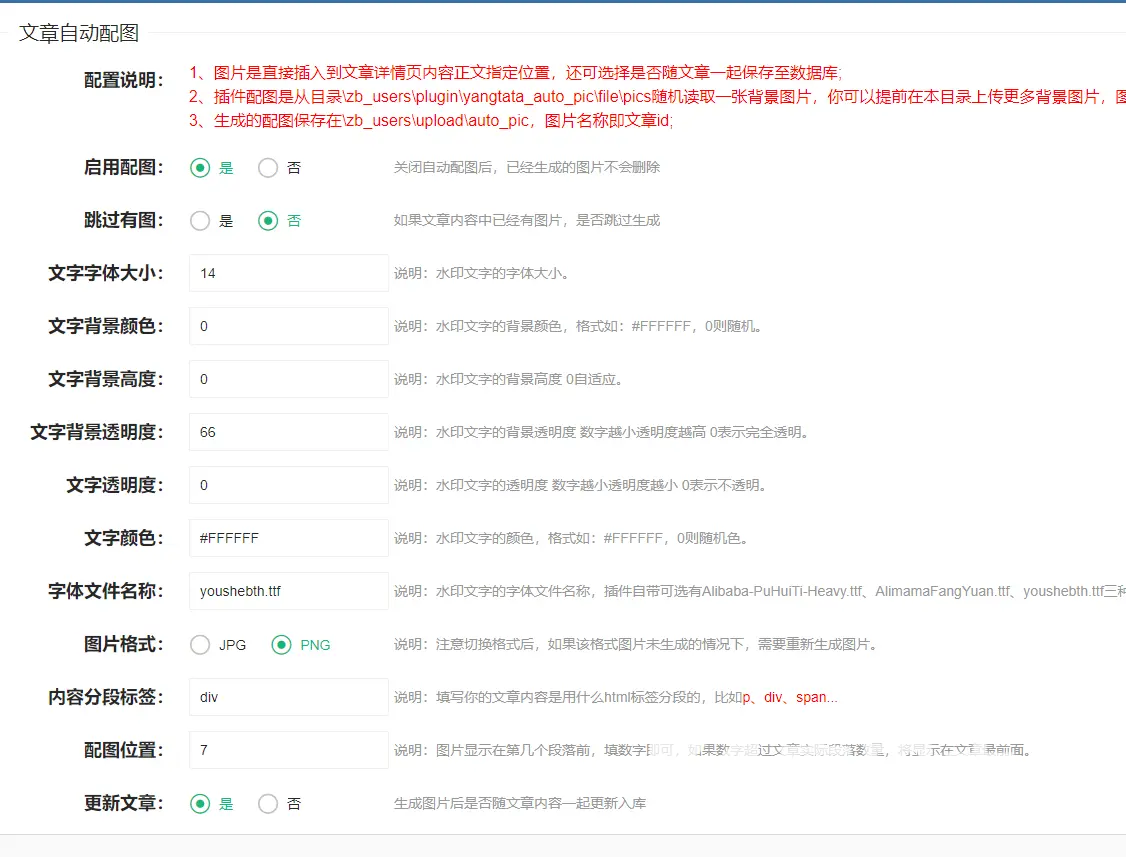Click hint 关闭自动配图后，已经生成的图片不会删除

click(x=526, y=167)
